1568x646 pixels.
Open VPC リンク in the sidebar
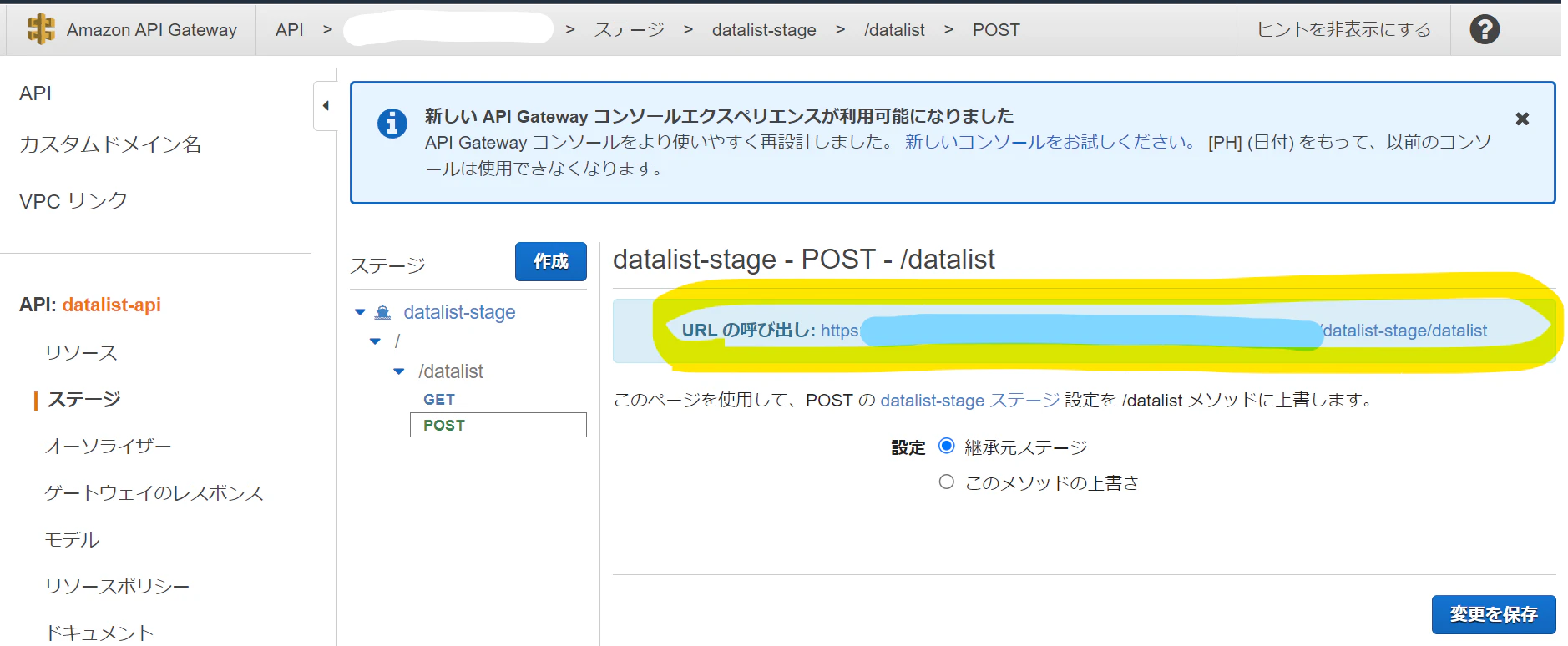click(x=73, y=201)
